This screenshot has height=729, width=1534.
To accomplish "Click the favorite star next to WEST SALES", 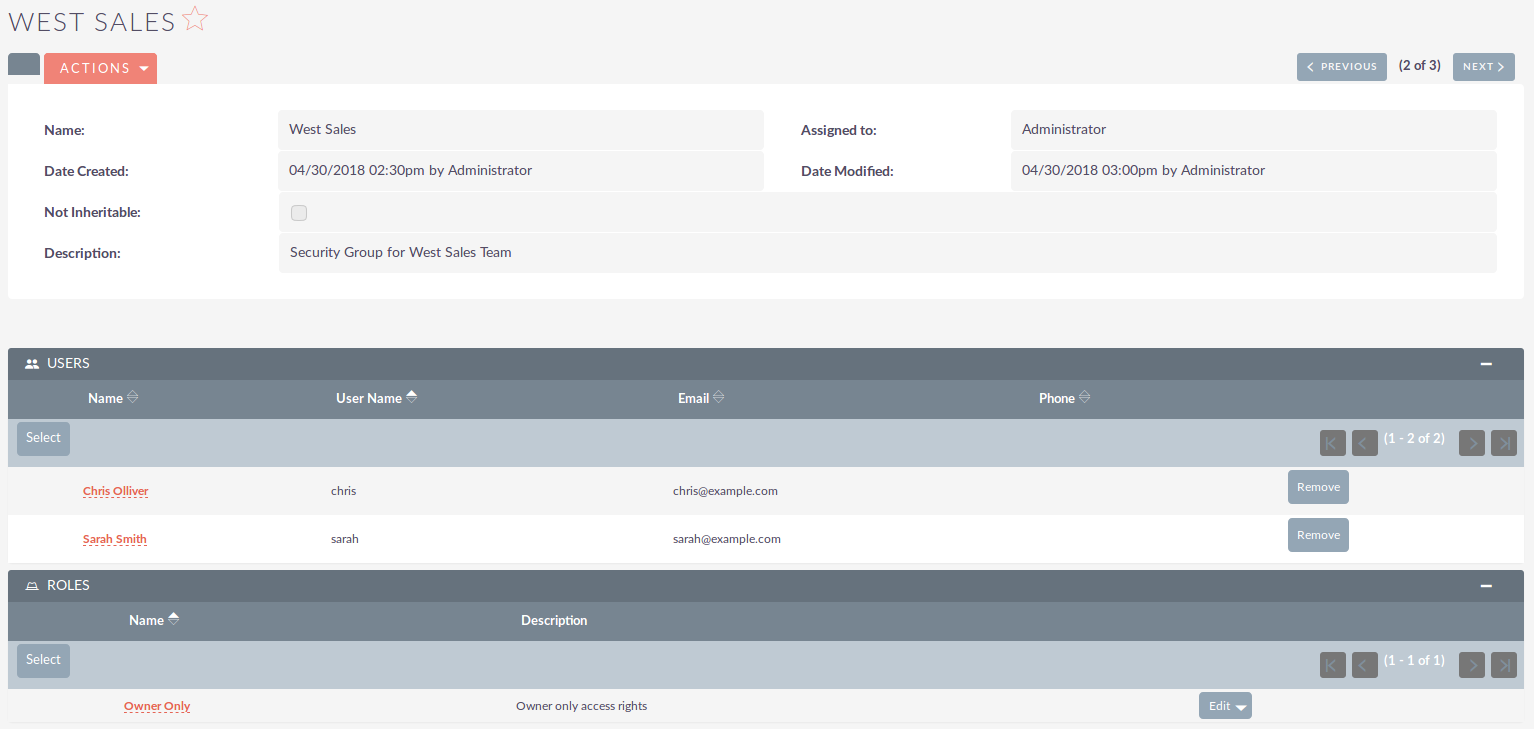I will click(196, 17).
